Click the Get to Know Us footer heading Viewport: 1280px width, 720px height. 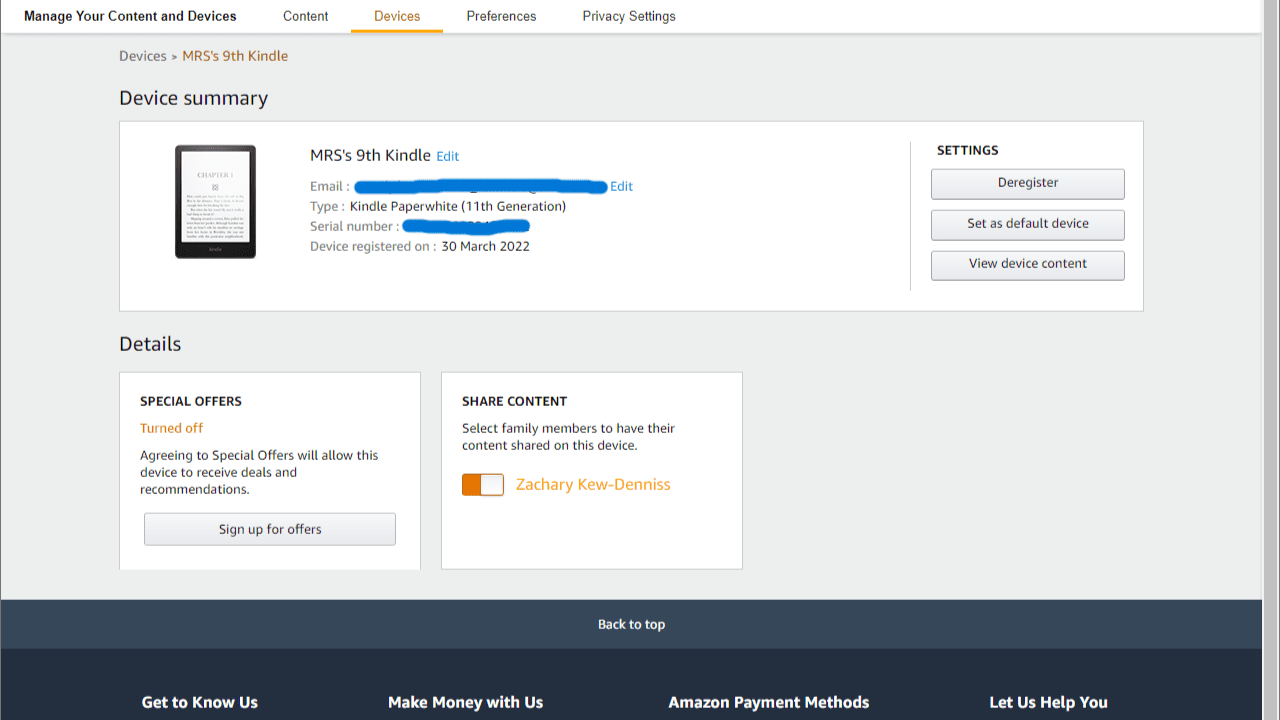(200, 702)
